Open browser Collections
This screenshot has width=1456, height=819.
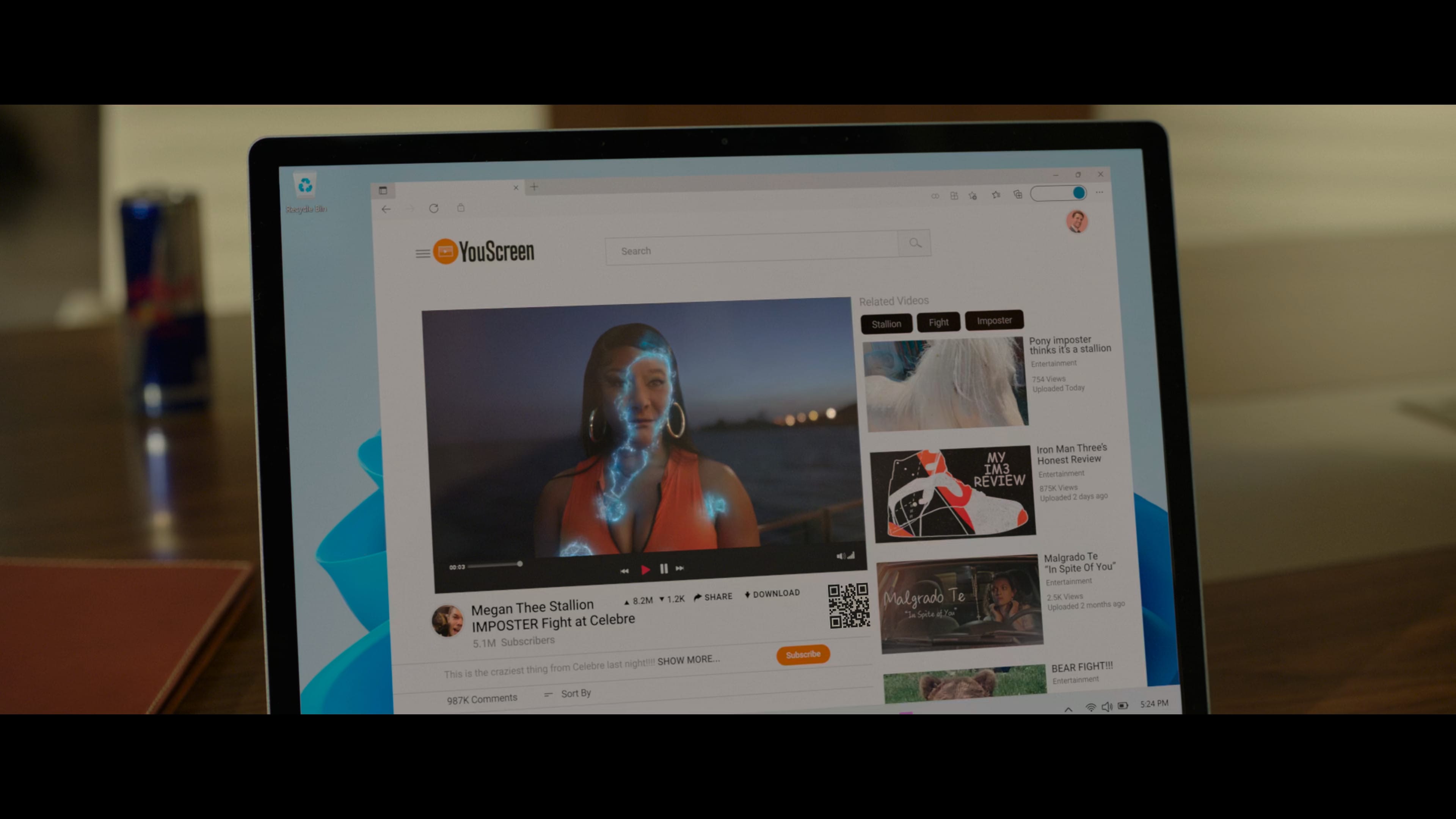1018,195
